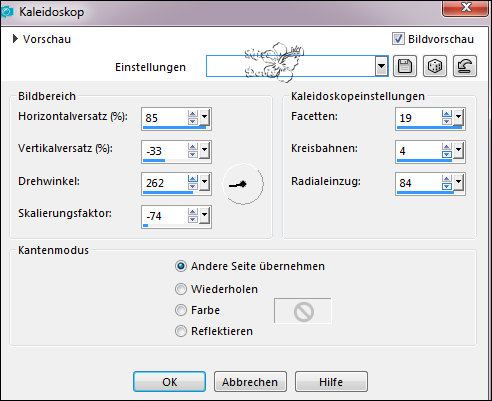Open Hilfe for the dialog
This screenshot has height=401, width=492.
click(x=331, y=382)
